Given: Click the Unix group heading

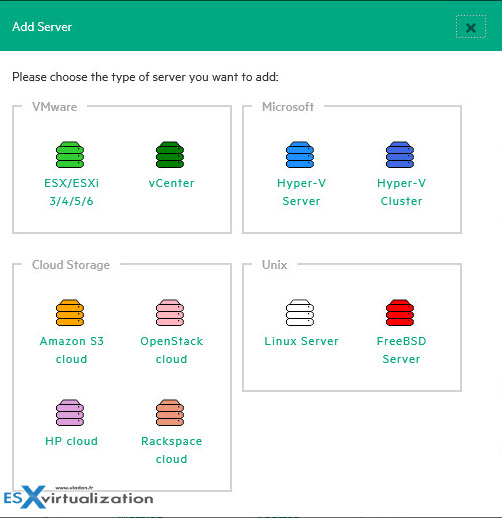Looking at the screenshot, I should [274, 265].
